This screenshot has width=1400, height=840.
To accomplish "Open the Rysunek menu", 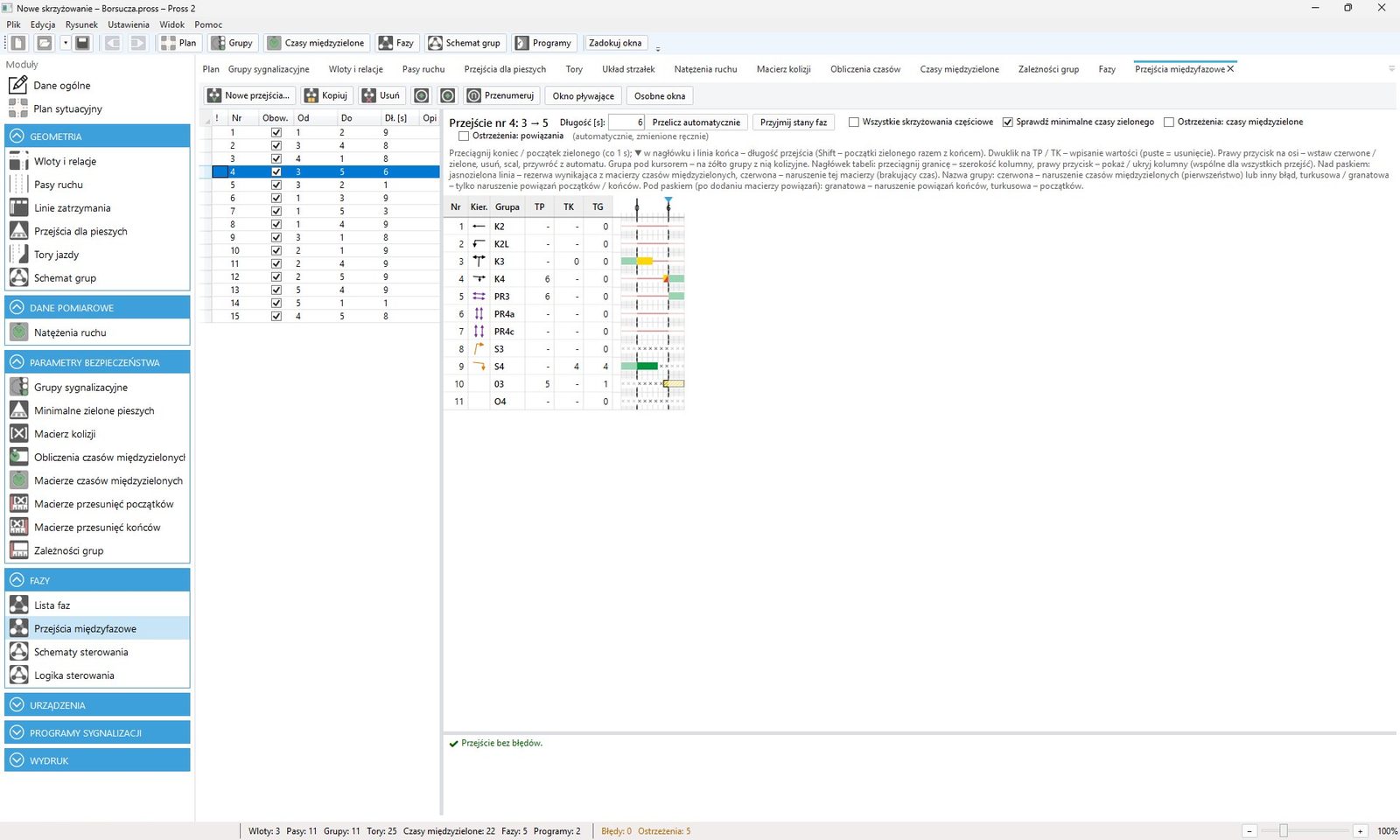I will [x=81, y=24].
